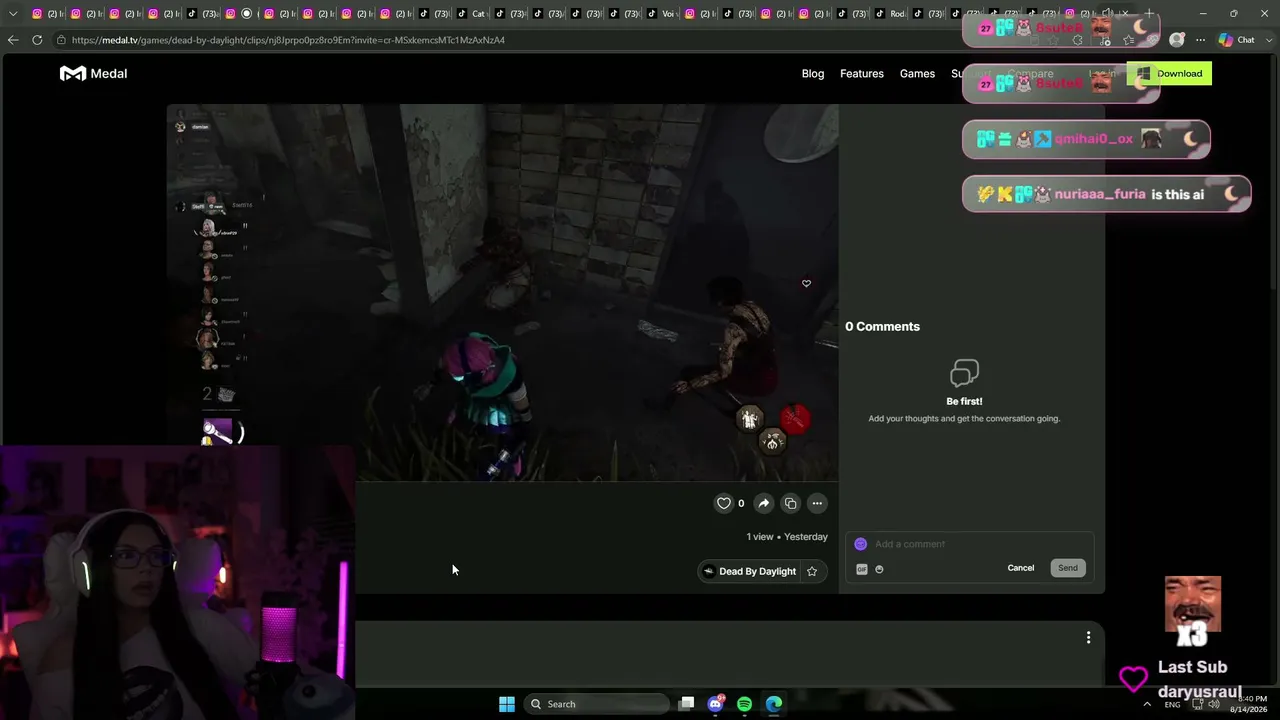Open the Windows Start menu
The height and width of the screenshot is (720, 1280).
coord(507,704)
